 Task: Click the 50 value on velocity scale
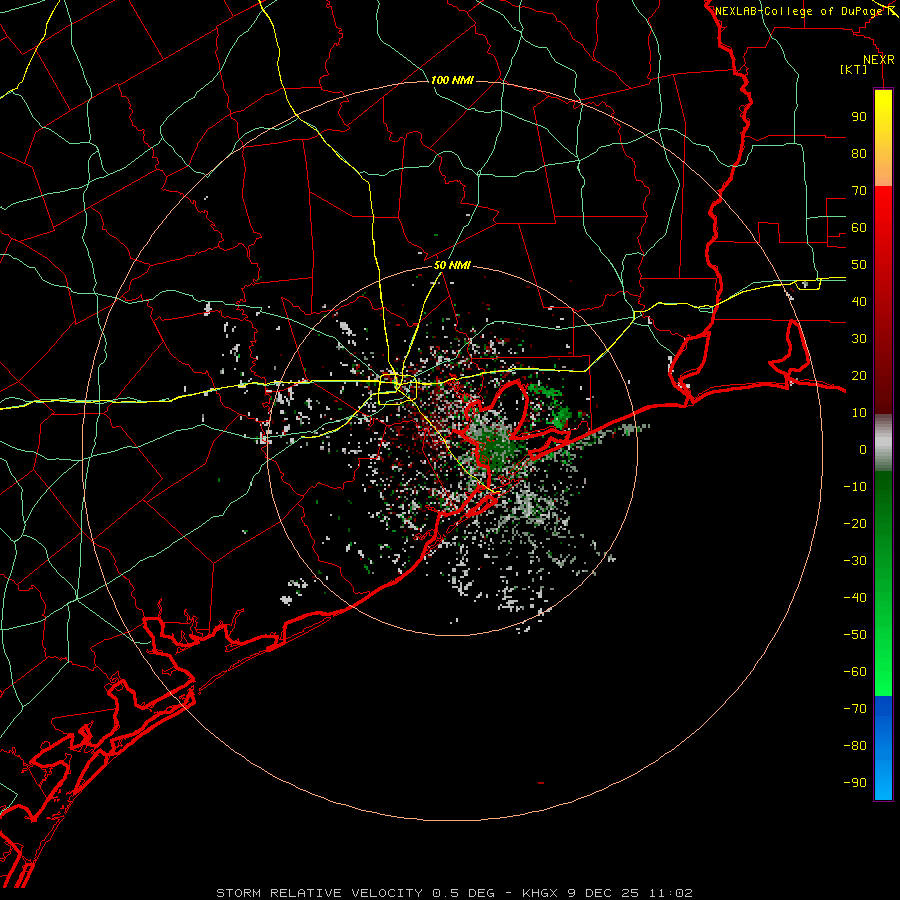click(859, 265)
